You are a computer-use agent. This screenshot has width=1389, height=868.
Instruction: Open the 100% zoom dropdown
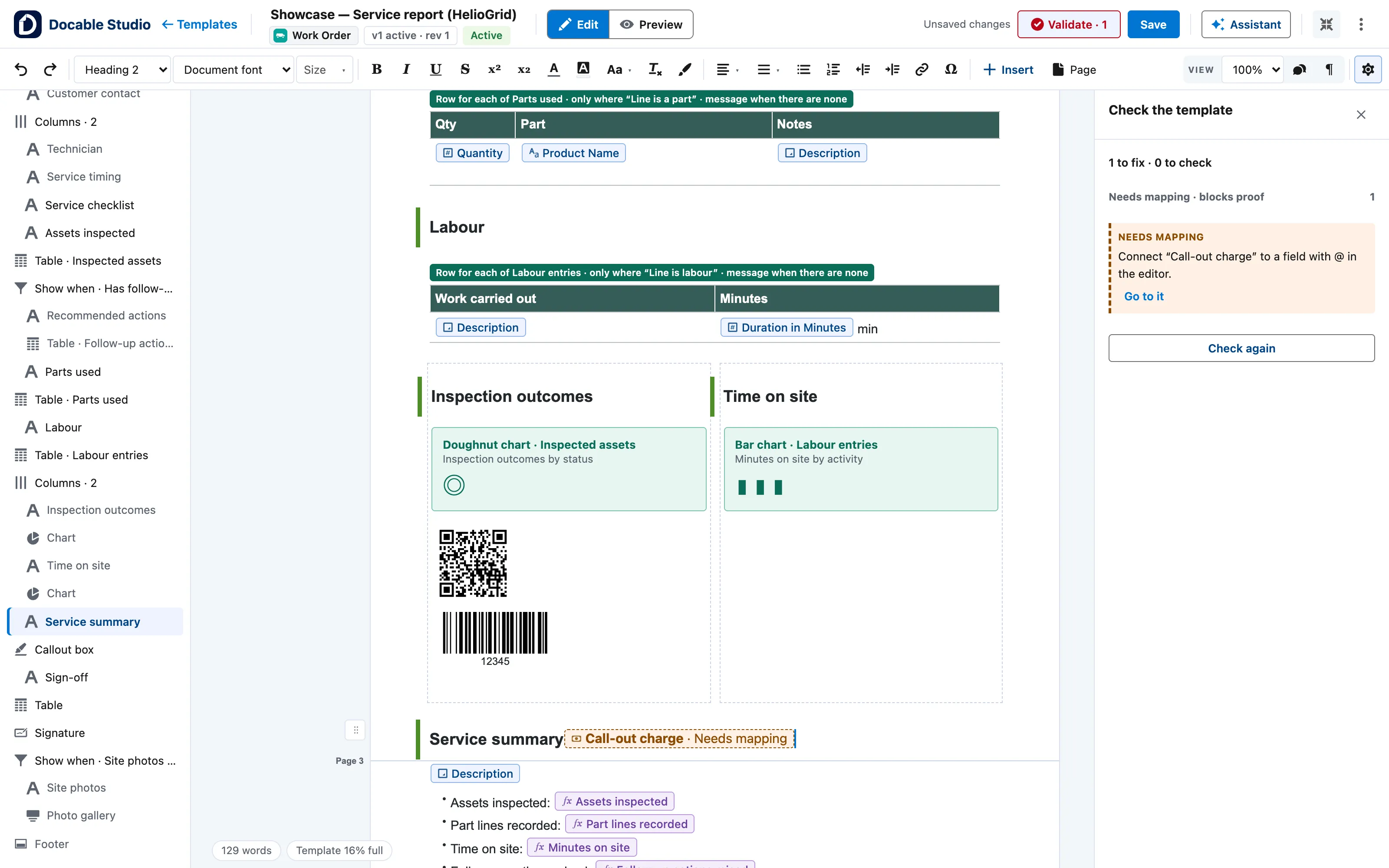click(x=1252, y=69)
